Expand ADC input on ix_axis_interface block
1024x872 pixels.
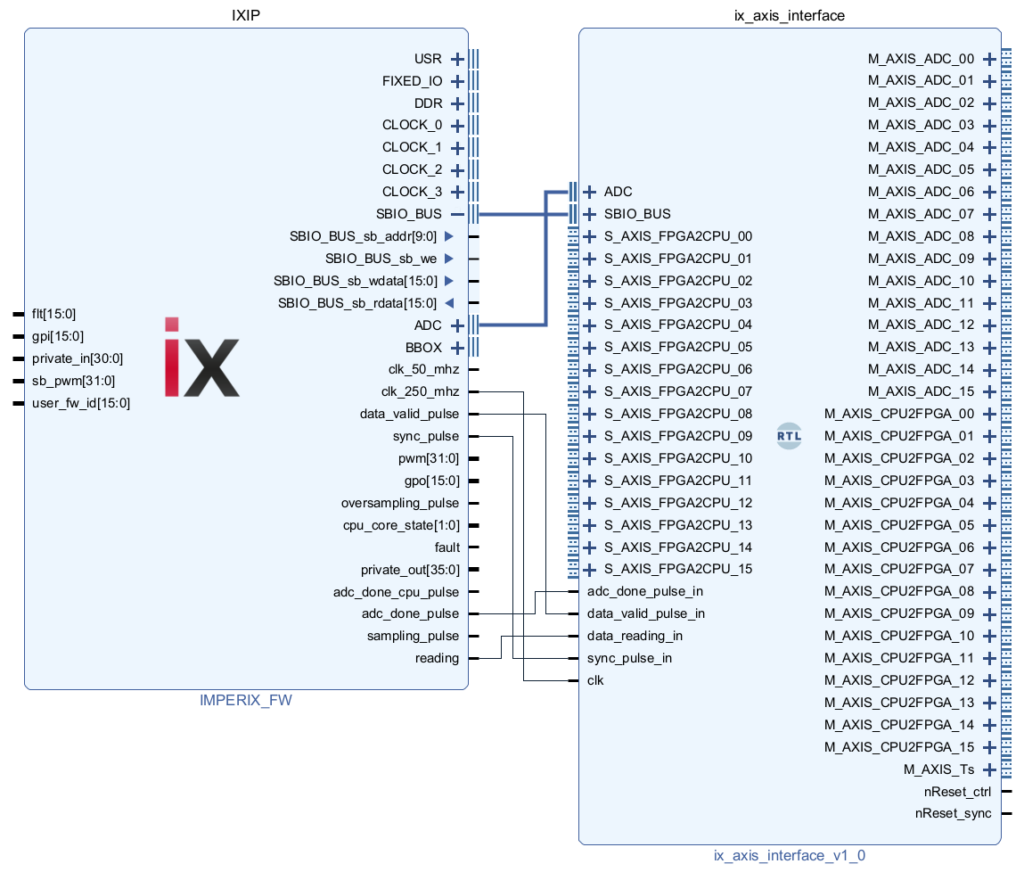pos(590,192)
